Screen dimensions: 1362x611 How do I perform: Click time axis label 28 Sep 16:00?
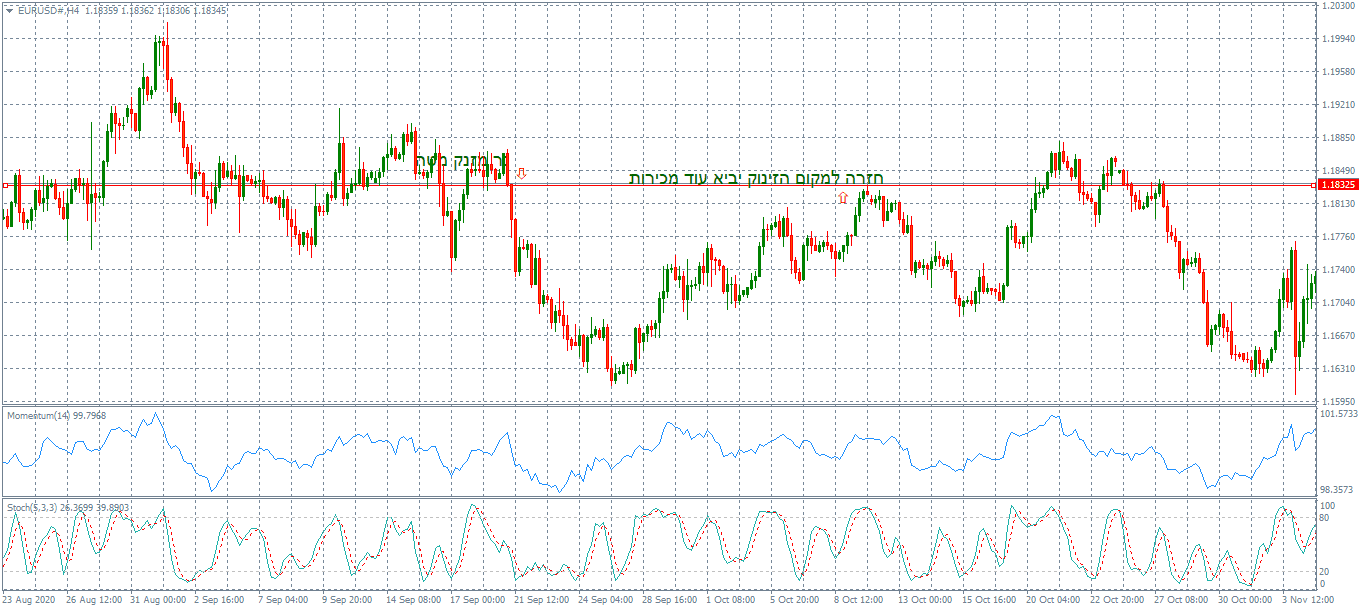671,601
